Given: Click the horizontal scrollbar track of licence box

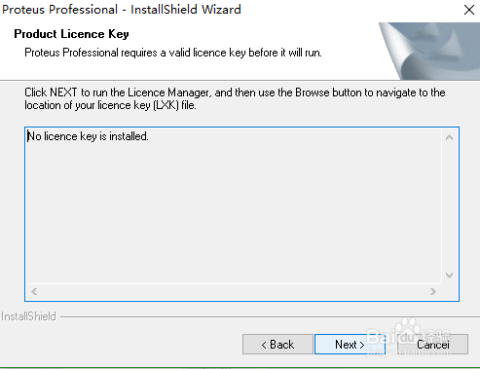Looking at the screenshot, I should [233, 292].
